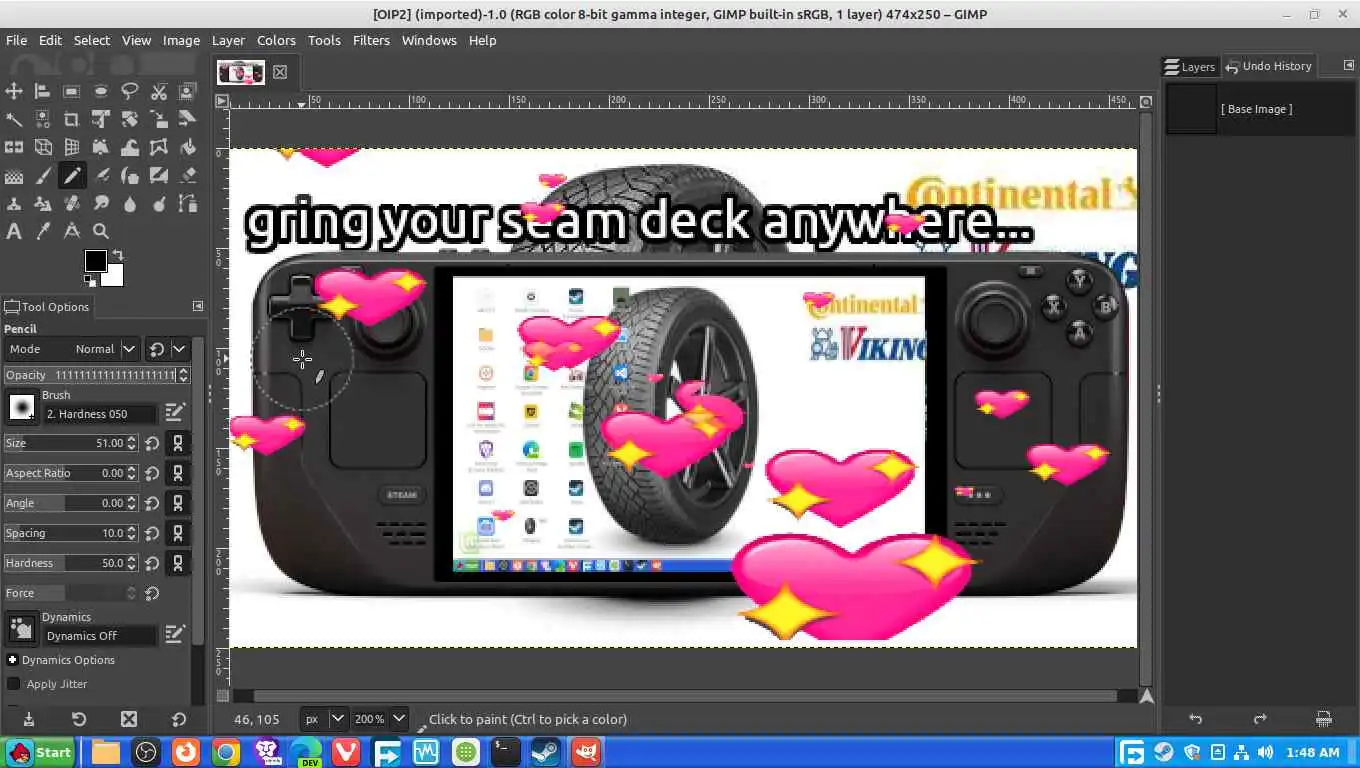This screenshot has width=1360, height=768.
Task: Toggle Quick Mask below the vertical ruler
Action: [222, 696]
